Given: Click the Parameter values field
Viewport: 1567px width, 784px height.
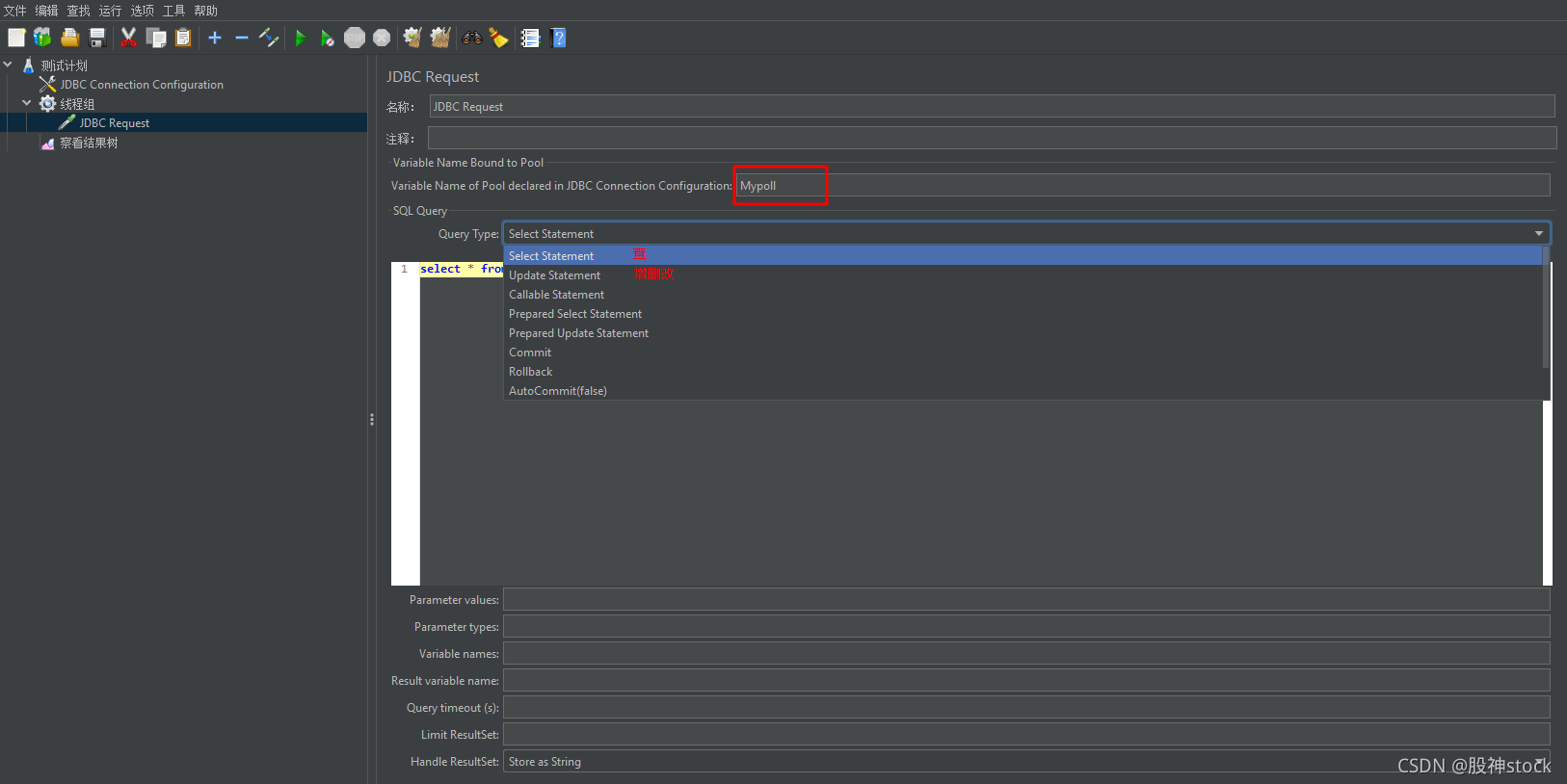Looking at the screenshot, I should coord(1026,599).
